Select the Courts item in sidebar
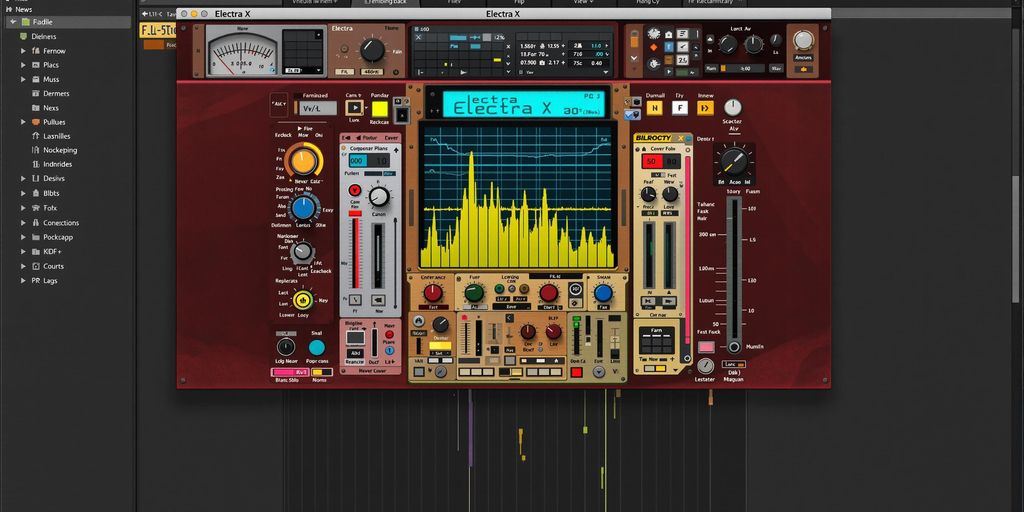Screen dimensions: 1024x512 coord(53,267)
